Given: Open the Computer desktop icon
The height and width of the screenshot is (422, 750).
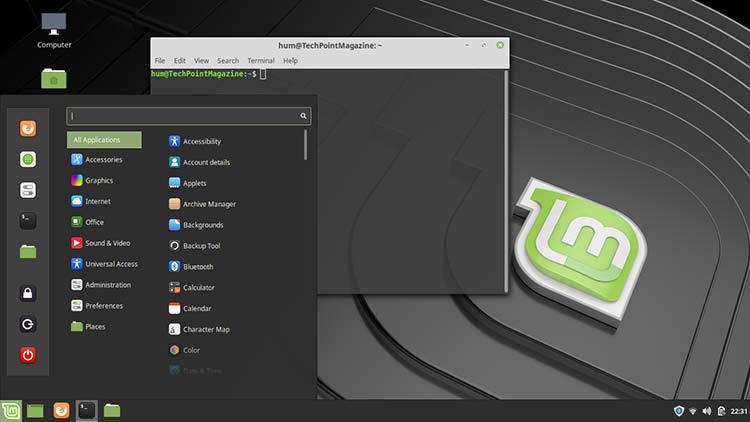Looking at the screenshot, I should click(x=54, y=31).
